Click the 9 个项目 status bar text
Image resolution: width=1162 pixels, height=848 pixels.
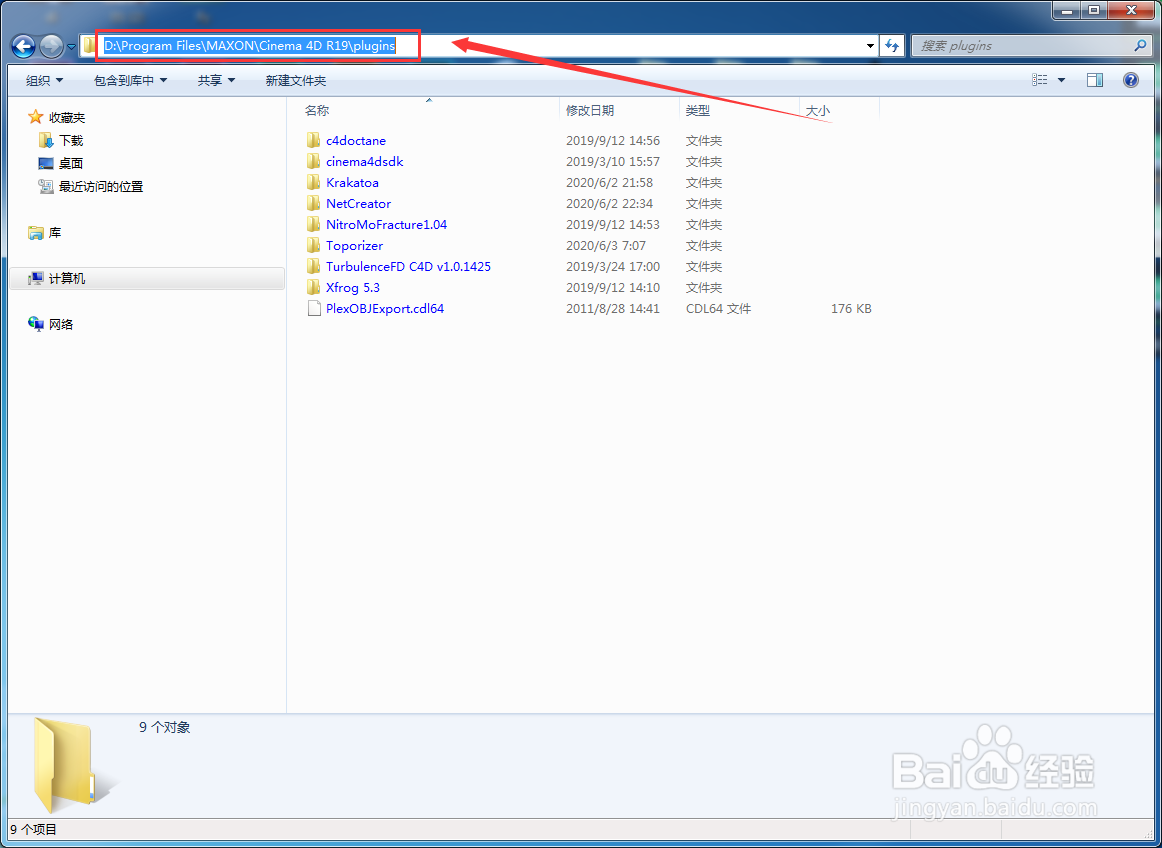tap(33, 829)
